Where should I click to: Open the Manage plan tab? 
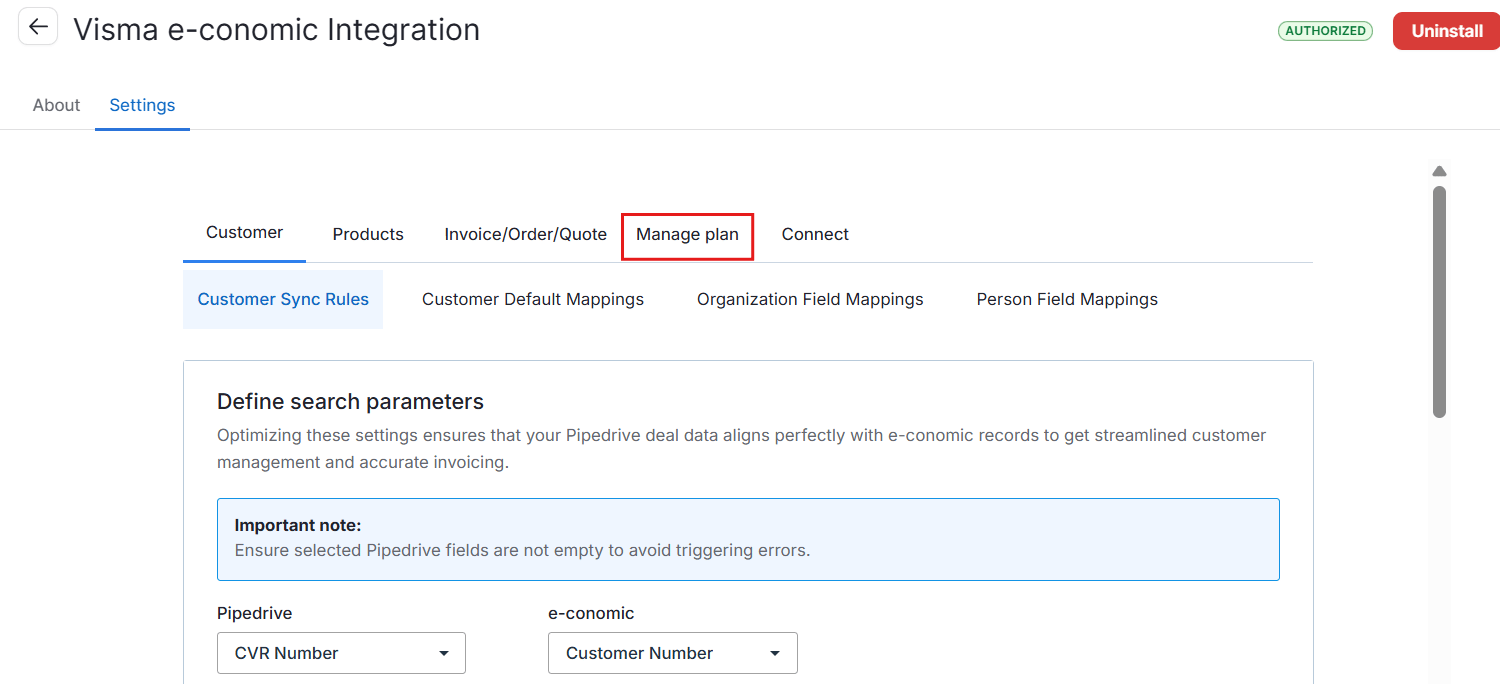[x=687, y=235]
